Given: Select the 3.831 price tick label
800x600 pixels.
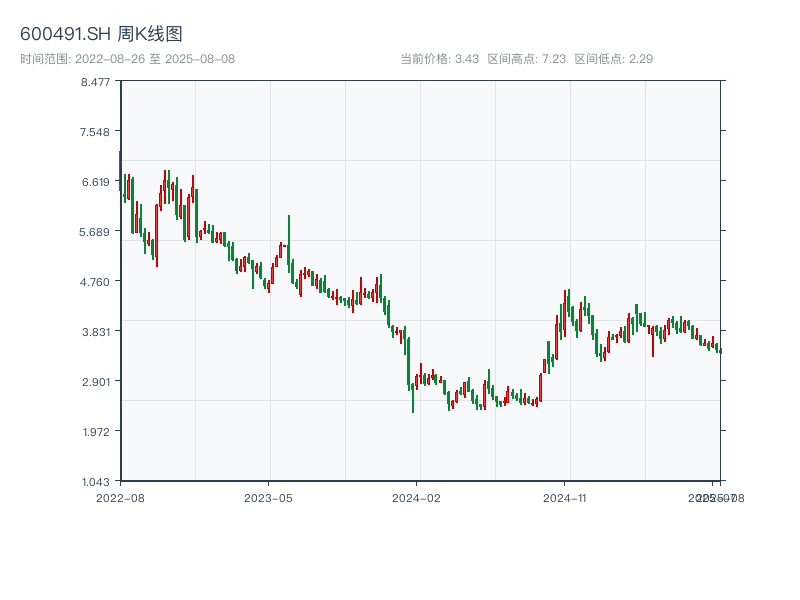Looking at the screenshot, I should pos(96,332).
